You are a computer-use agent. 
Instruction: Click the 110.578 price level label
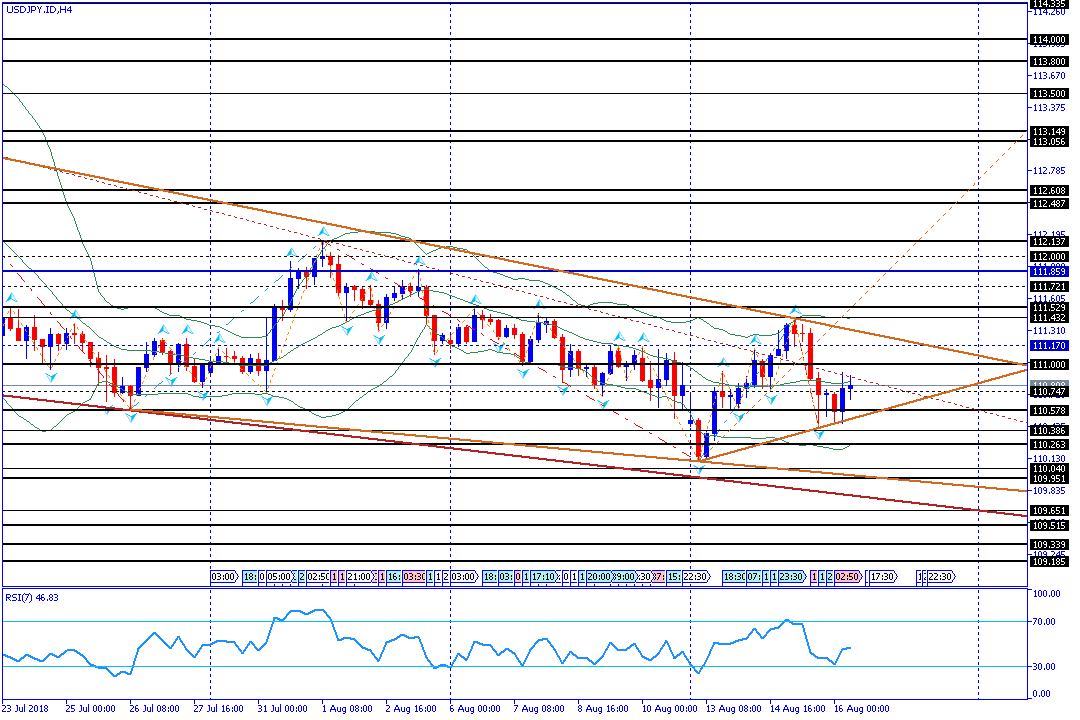tap(1048, 410)
